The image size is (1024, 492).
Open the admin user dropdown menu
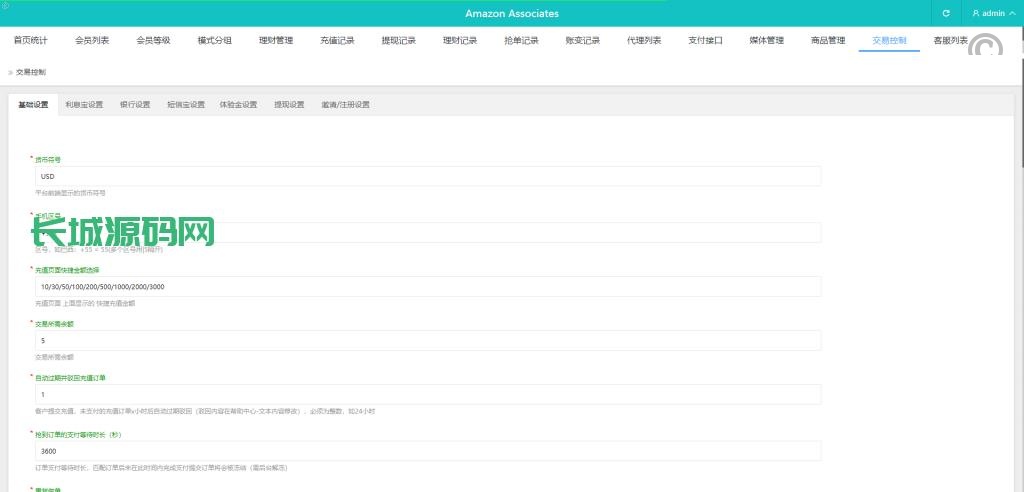coord(992,14)
